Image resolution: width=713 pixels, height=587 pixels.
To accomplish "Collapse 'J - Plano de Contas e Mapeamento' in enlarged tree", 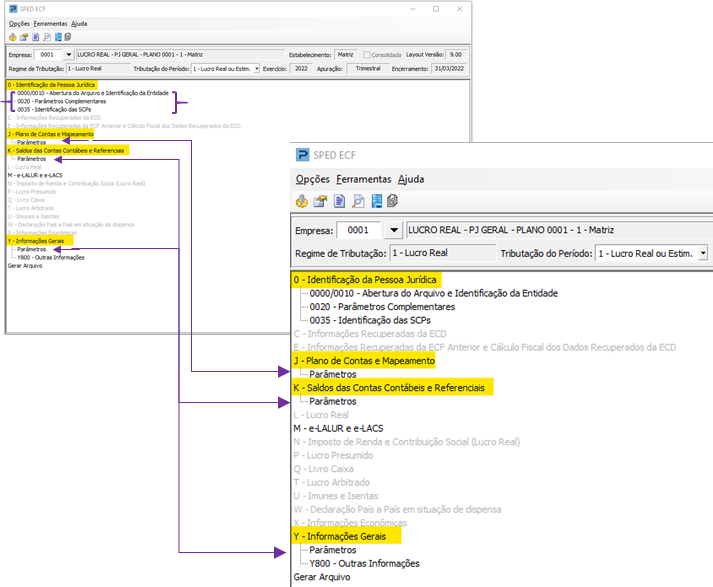I will point(364,361).
